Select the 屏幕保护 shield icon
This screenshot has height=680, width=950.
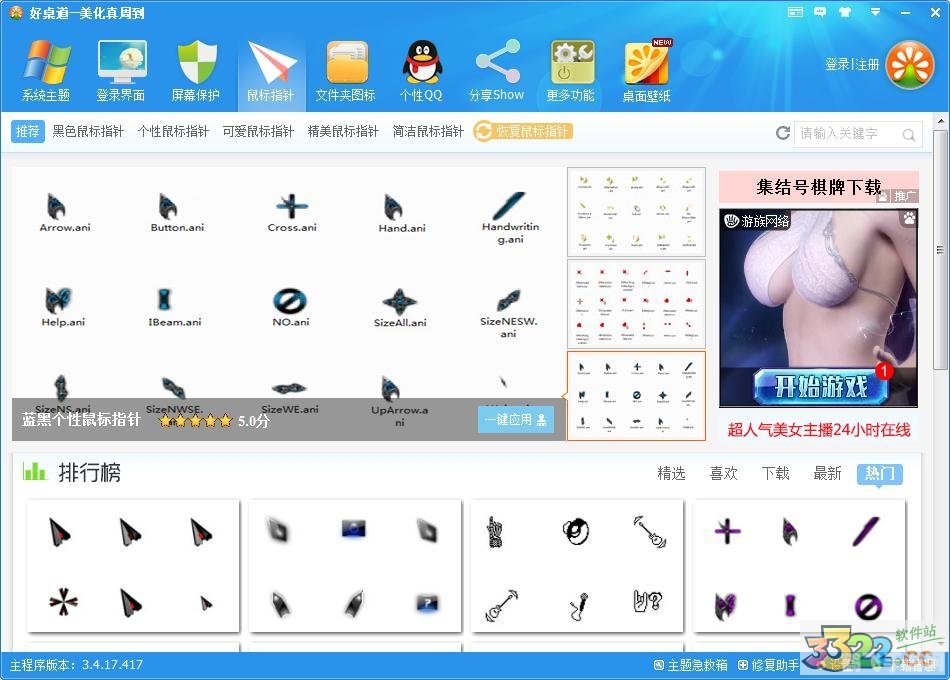[x=196, y=64]
